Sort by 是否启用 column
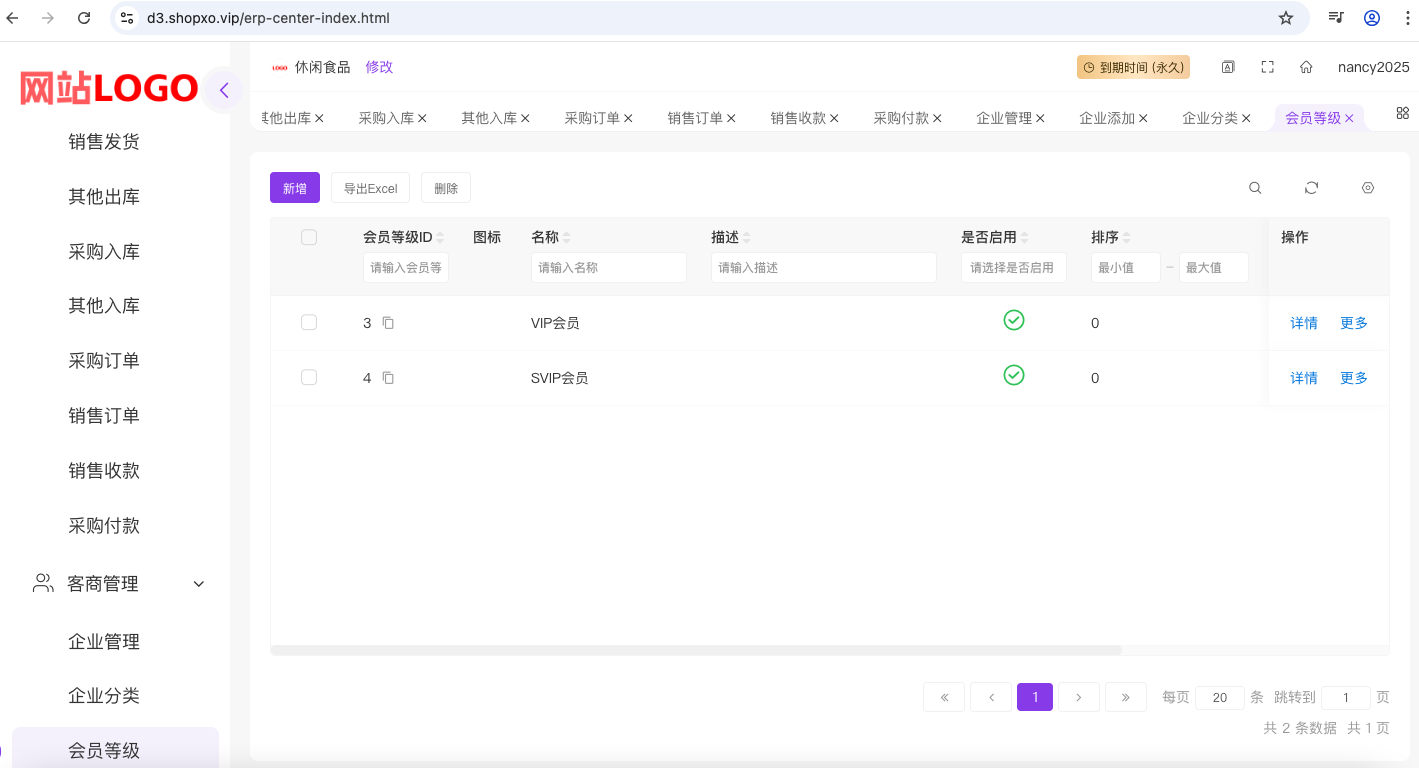Screen dimensions: 1419x768 1024,238
